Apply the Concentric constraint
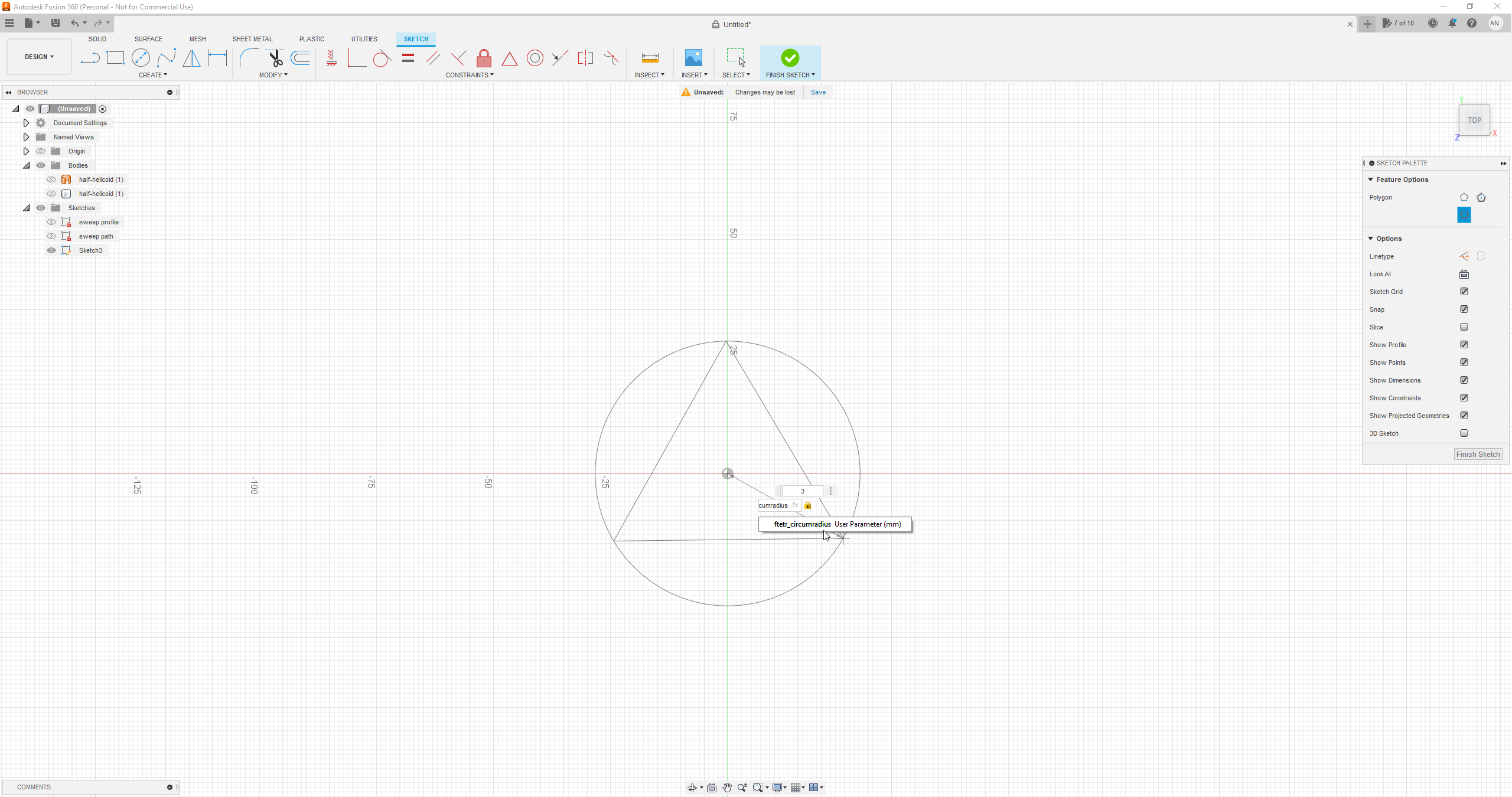1512x797 pixels. 535,58
